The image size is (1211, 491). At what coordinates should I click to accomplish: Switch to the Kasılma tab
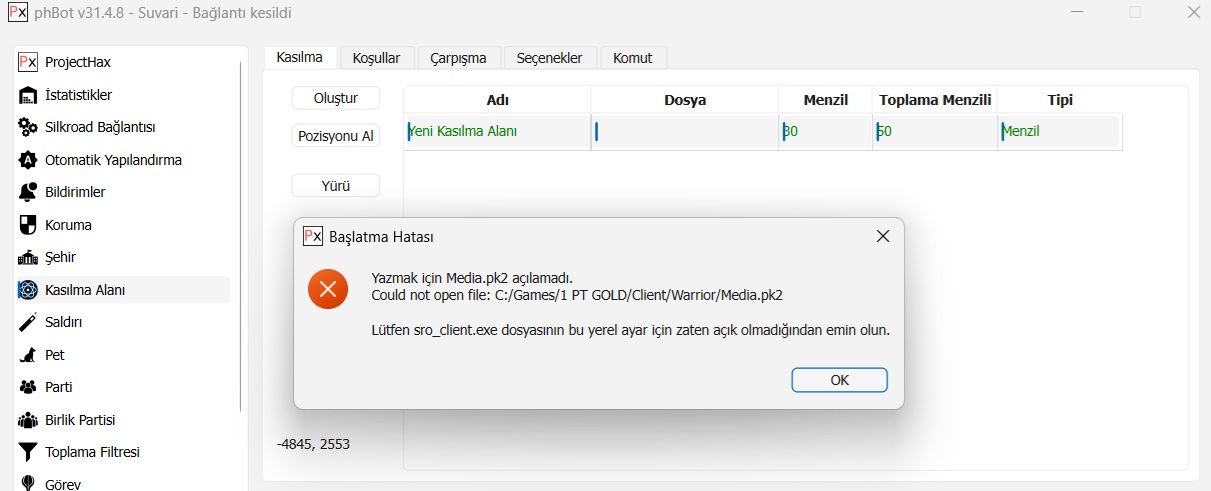click(300, 57)
